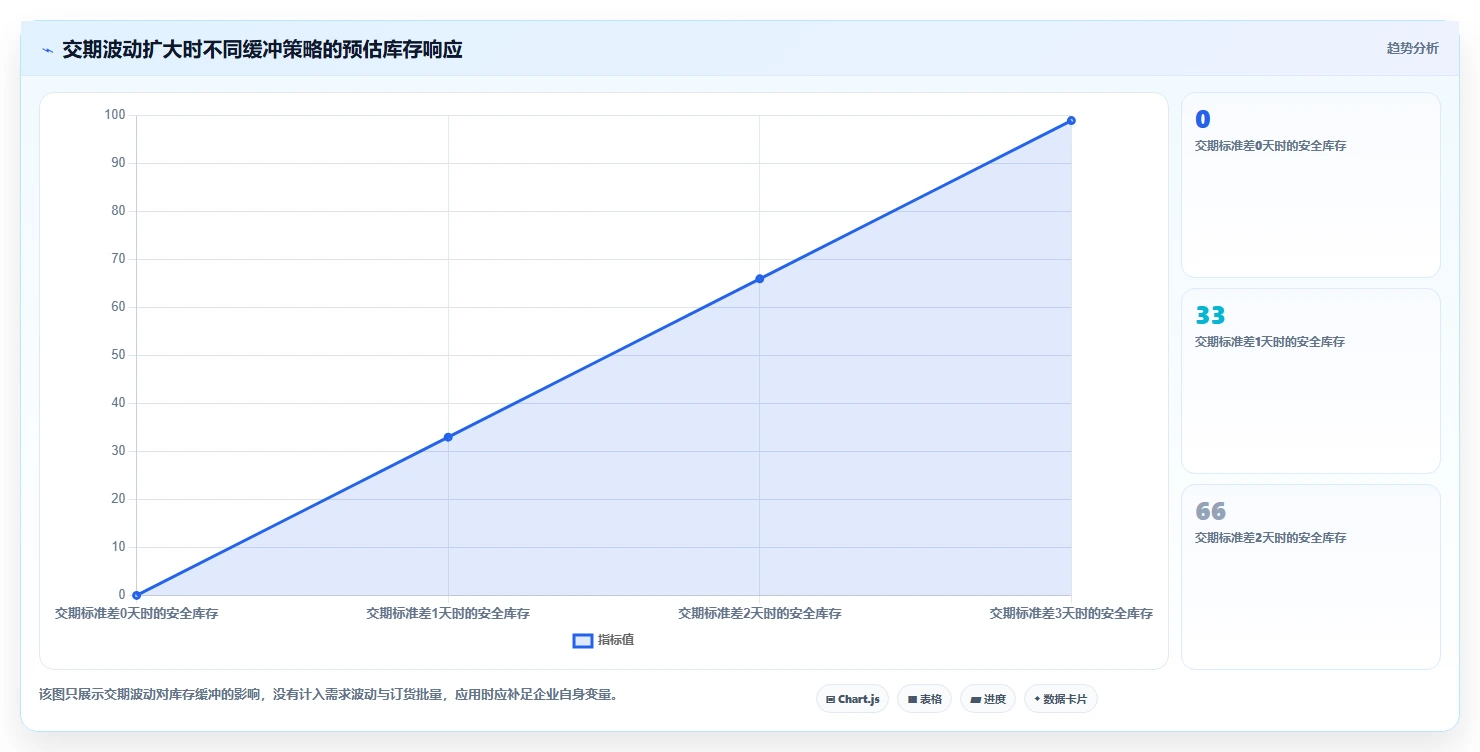The height and width of the screenshot is (752, 1480).
Task: Click the 指标值 legend text
Action: [x=616, y=640]
